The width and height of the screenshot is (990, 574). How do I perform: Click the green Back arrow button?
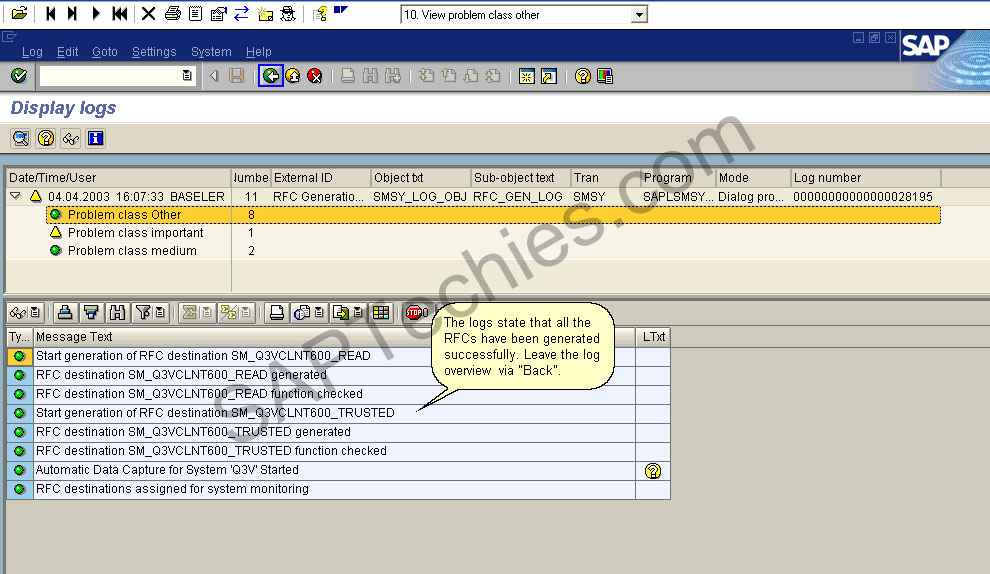pyautogui.click(x=271, y=76)
